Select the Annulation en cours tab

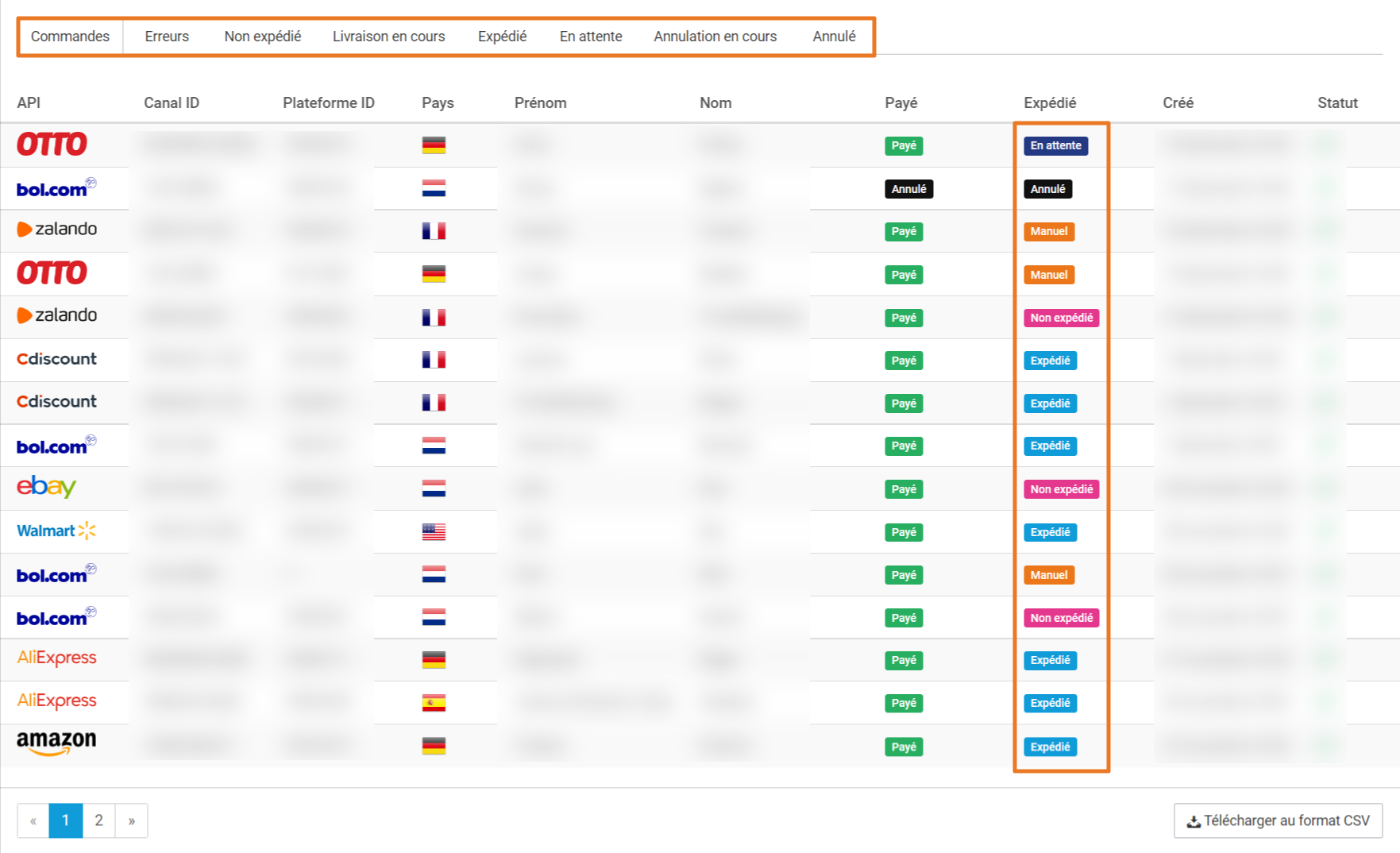[x=715, y=37]
